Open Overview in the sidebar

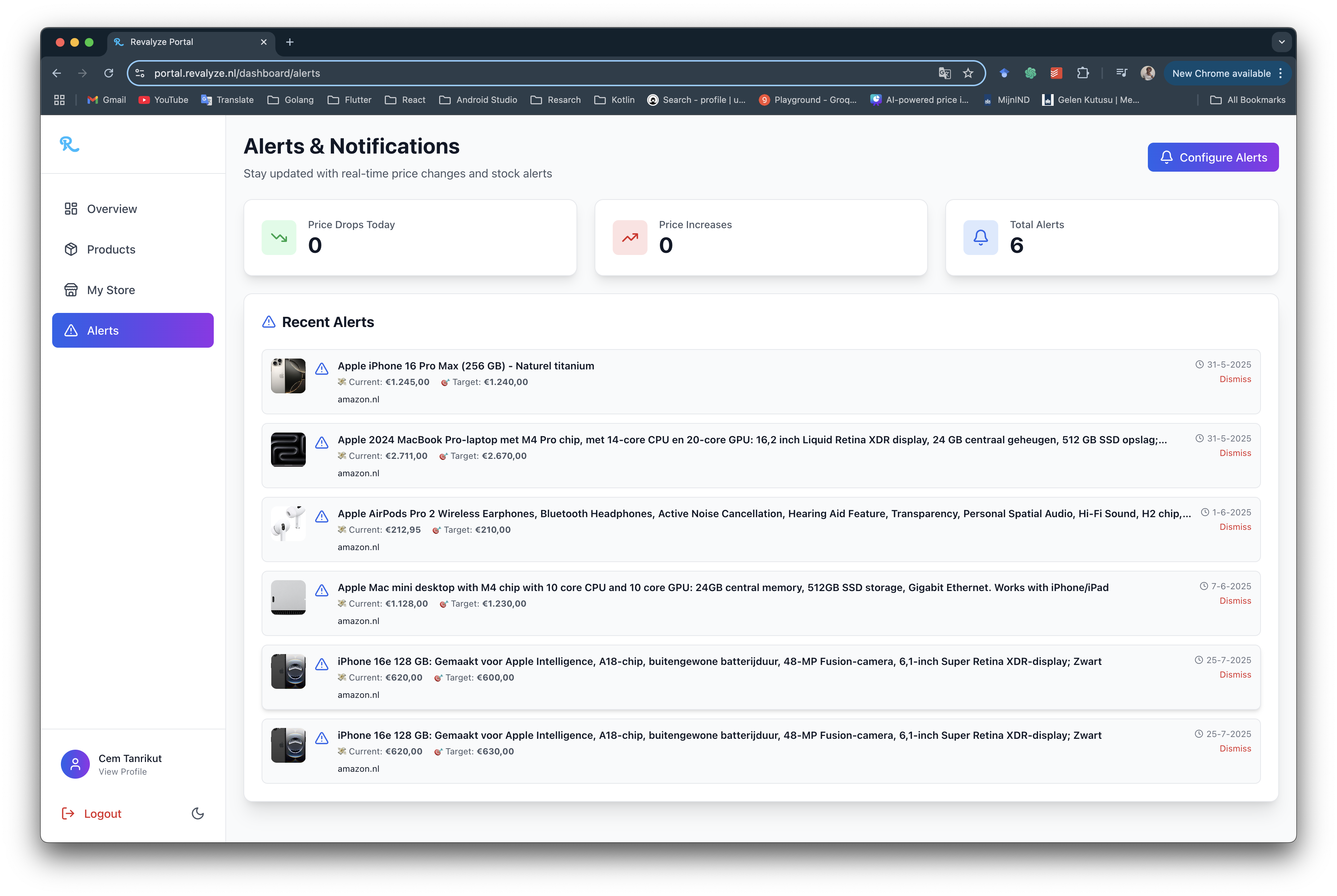pyautogui.click(x=133, y=209)
